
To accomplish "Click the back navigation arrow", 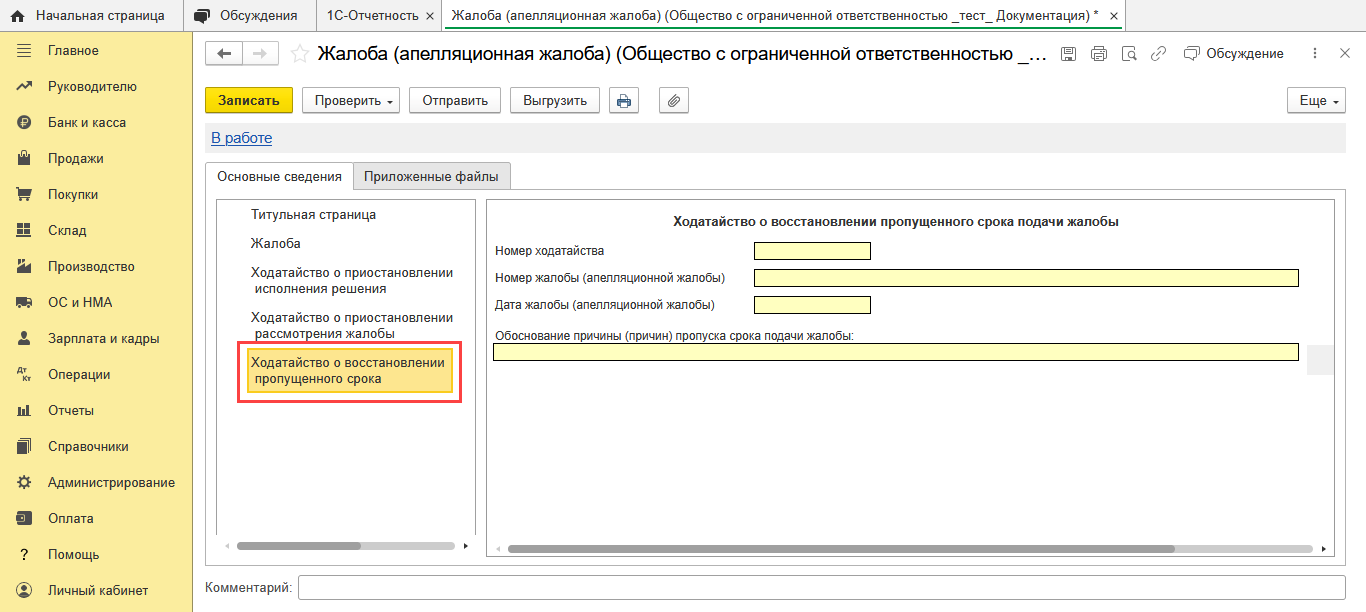I will click(224, 54).
